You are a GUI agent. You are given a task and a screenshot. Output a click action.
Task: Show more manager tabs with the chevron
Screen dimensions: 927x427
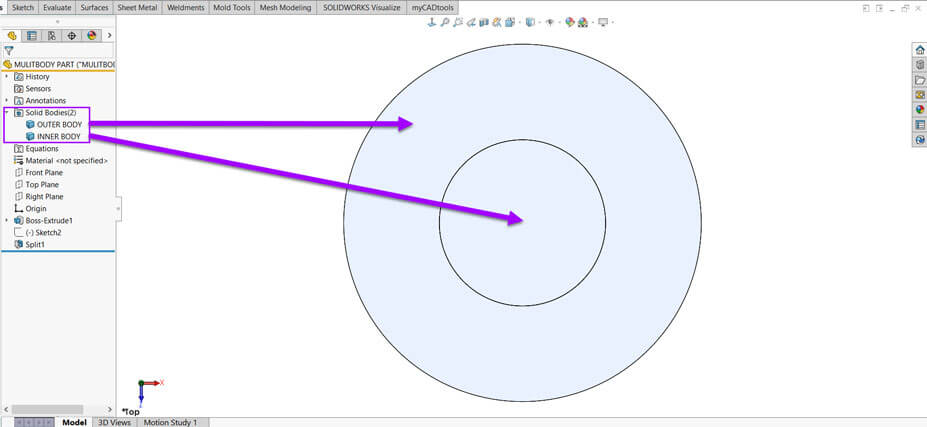tap(109, 35)
